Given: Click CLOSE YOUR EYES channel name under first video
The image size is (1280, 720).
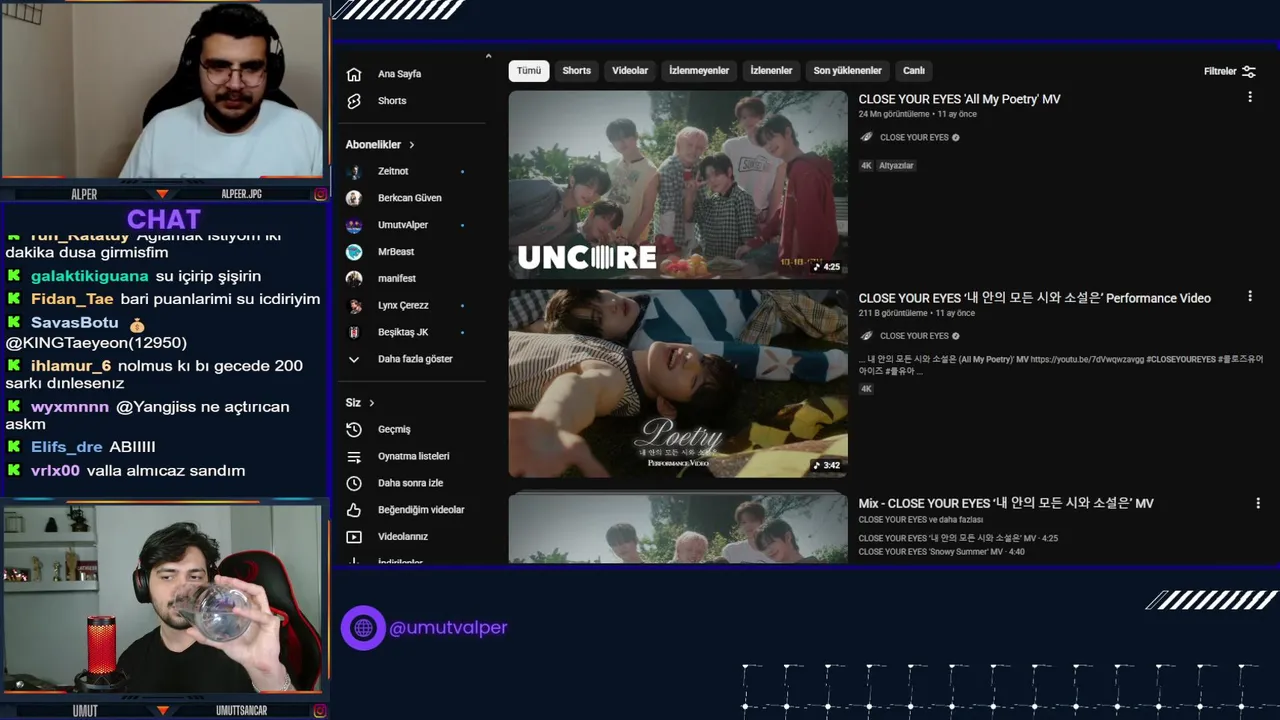Looking at the screenshot, I should coord(914,137).
